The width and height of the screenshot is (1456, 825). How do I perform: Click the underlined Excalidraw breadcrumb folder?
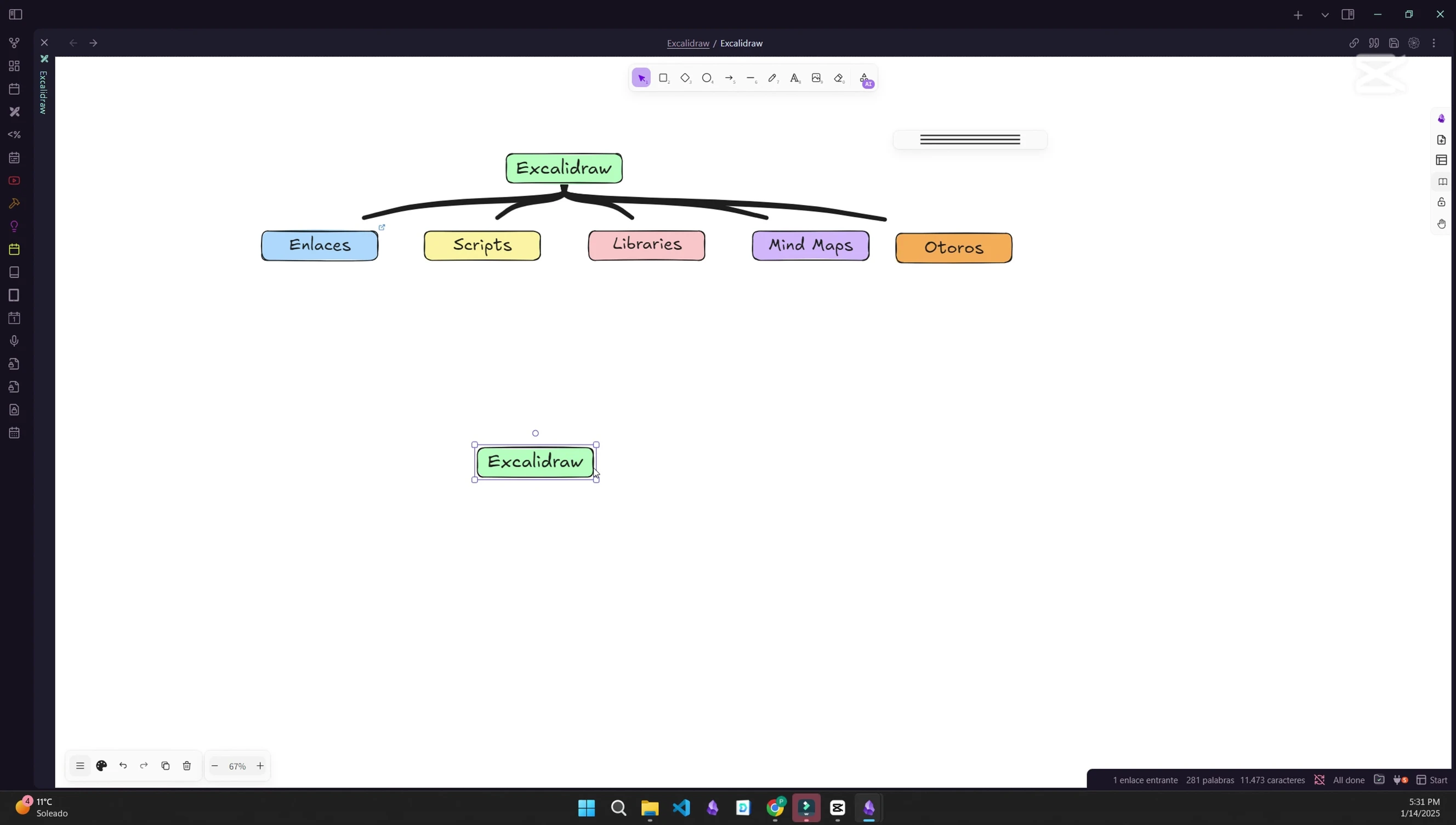pos(688,44)
